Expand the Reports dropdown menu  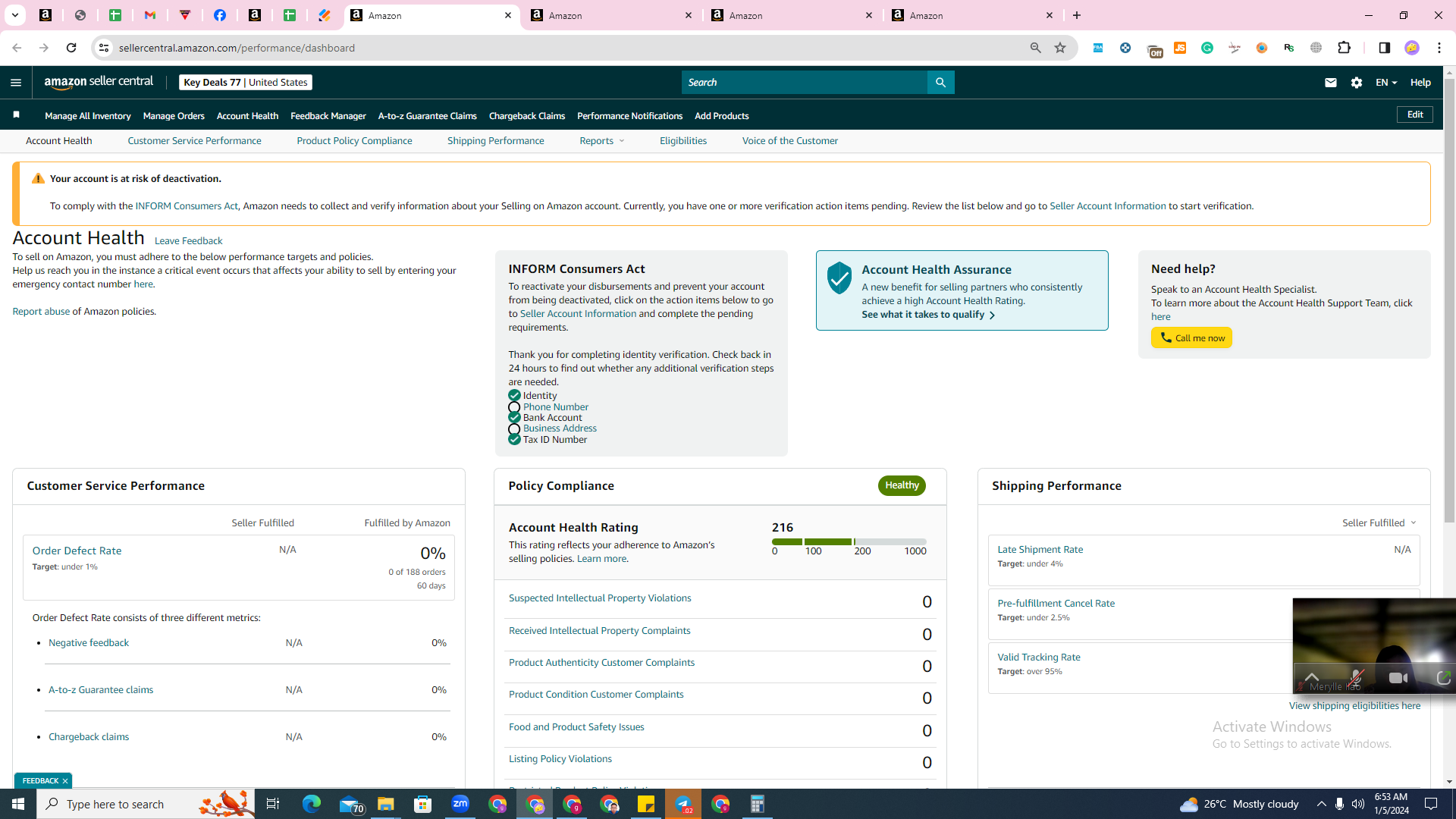(601, 140)
